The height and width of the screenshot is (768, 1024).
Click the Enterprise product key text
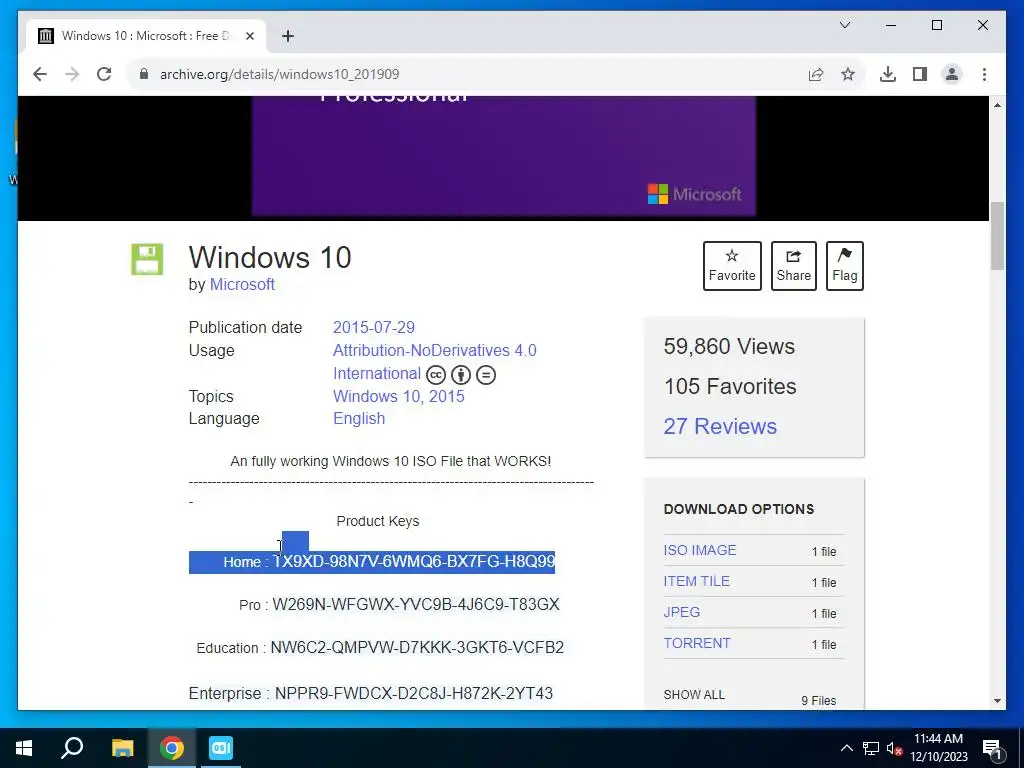413,694
